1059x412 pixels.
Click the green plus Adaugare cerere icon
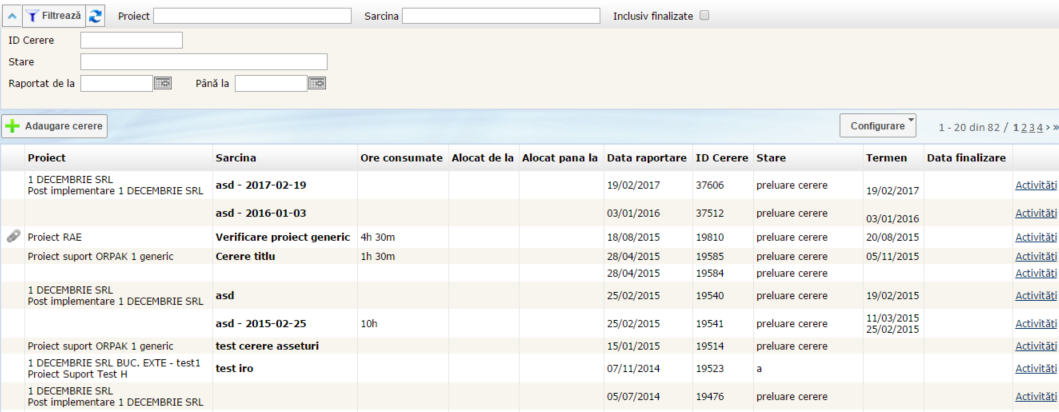(x=12, y=127)
